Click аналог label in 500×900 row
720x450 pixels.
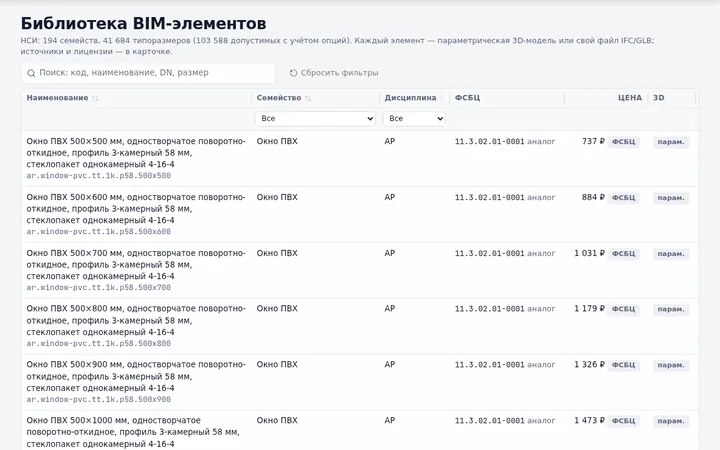click(x=541, y=365)
